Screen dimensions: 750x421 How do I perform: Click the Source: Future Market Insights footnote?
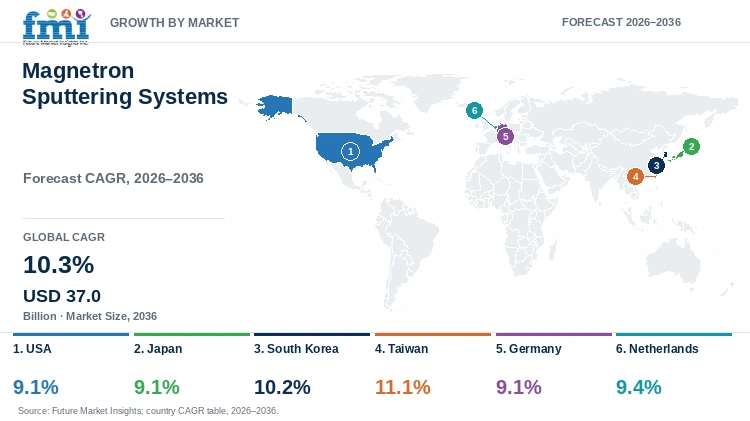click(x=148, y=411)
